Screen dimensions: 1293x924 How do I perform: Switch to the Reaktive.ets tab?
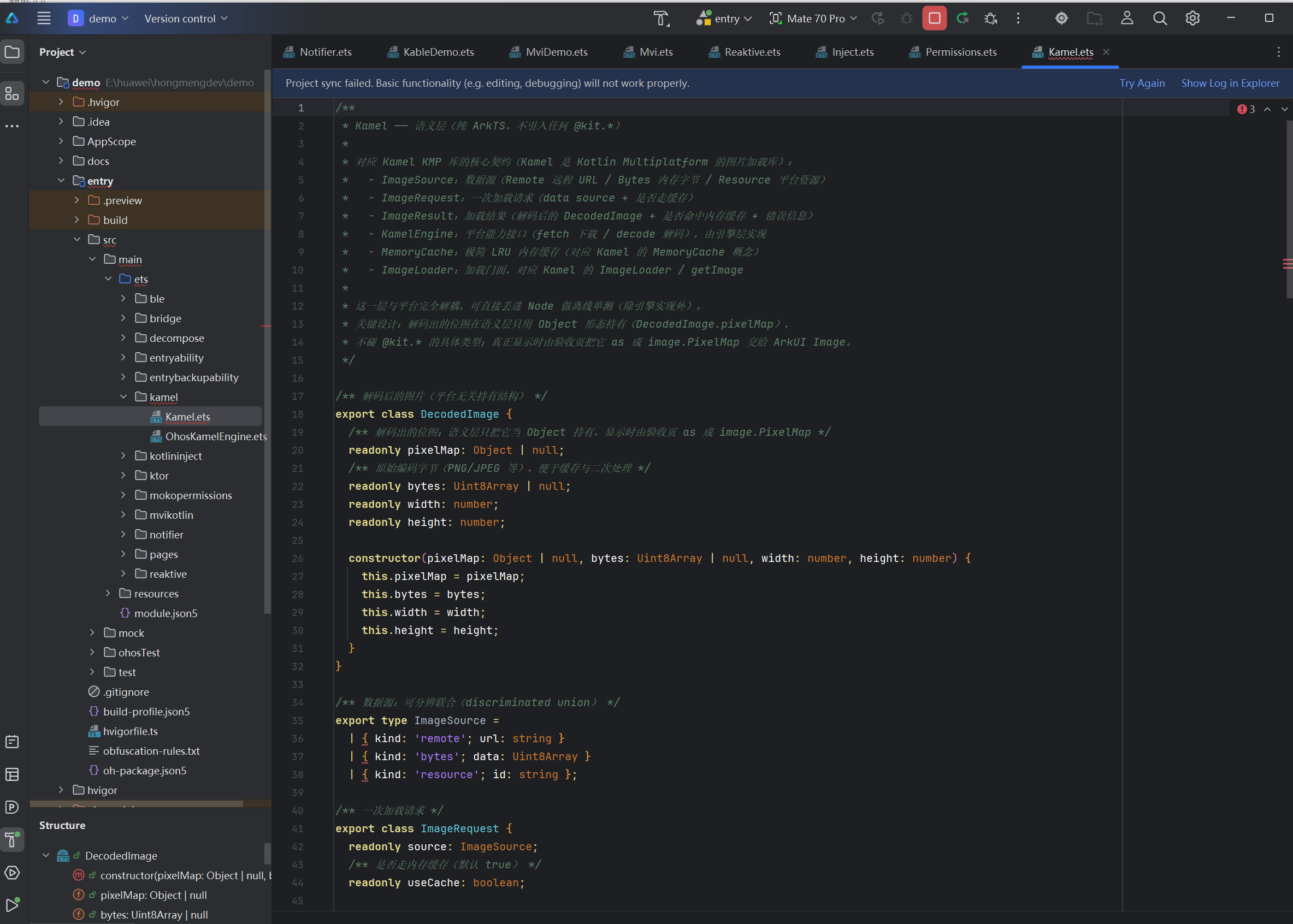pyautogui.click(x=745, y=52)
